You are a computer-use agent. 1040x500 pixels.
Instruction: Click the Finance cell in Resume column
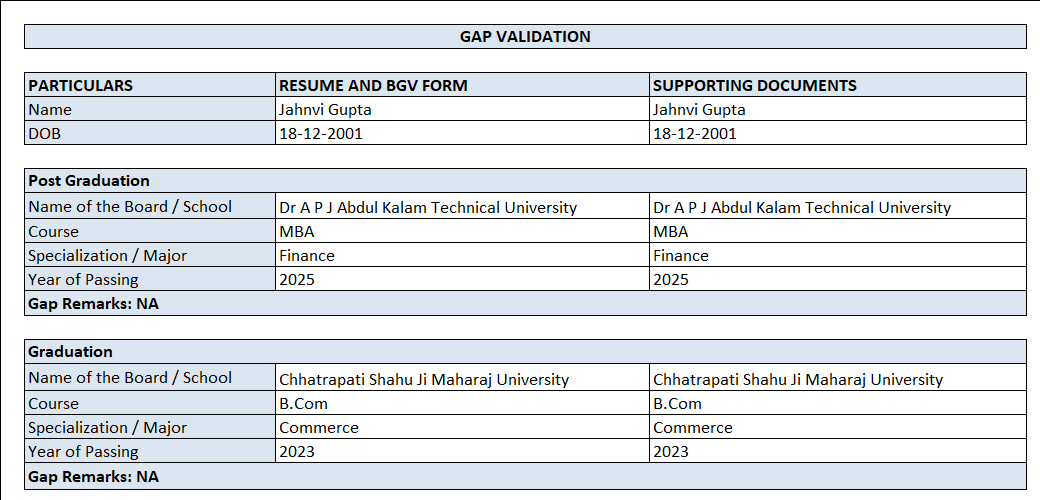coord(462,255)
